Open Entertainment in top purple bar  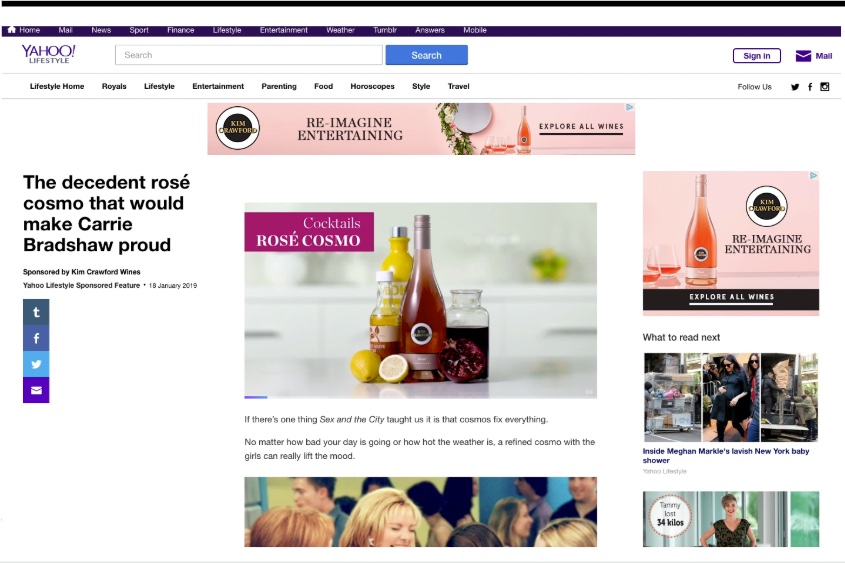click(283, 30)
